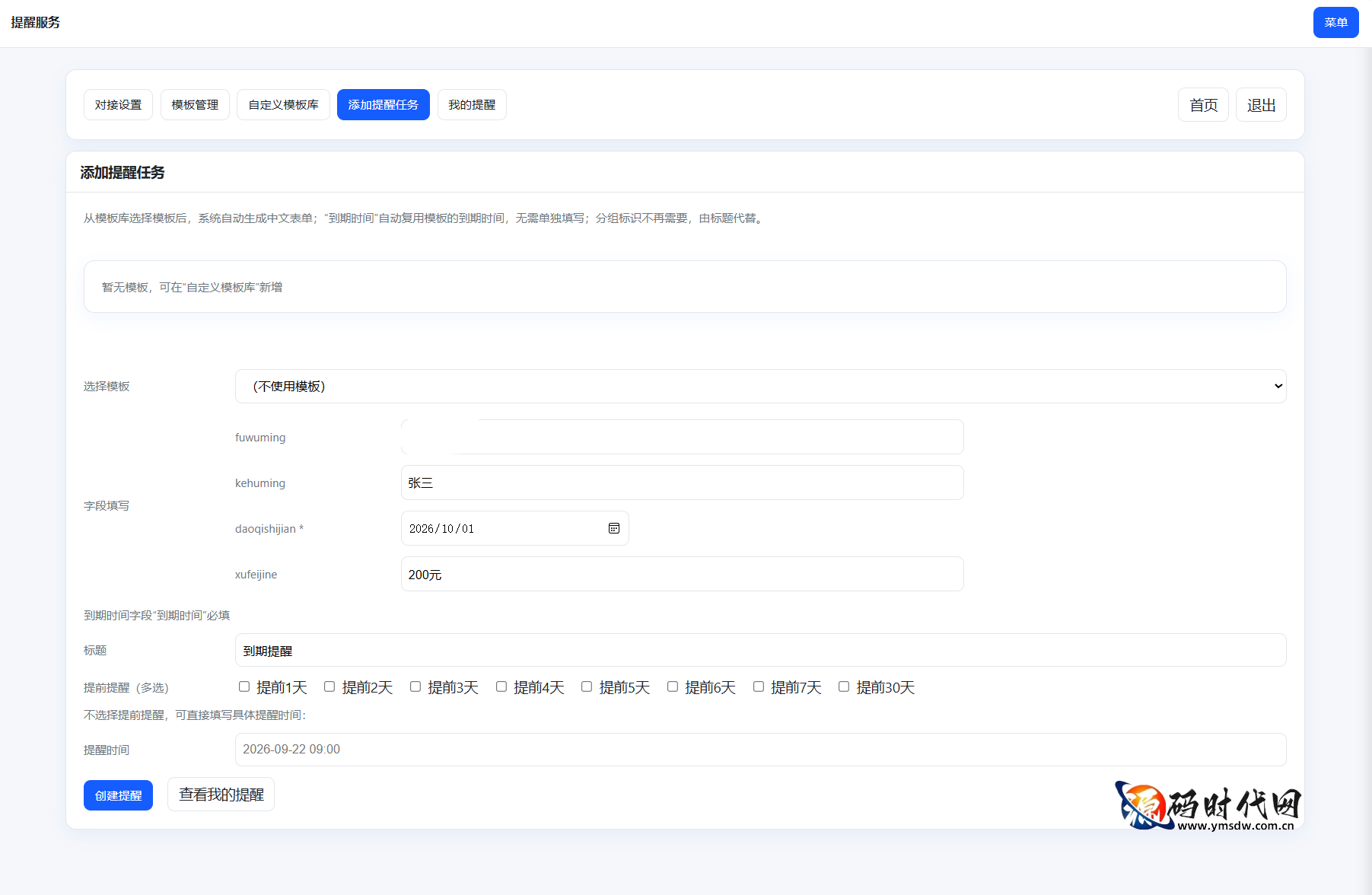Open the calendar picker icon in date field
1372x895 pixels.
tap(613, 528)
